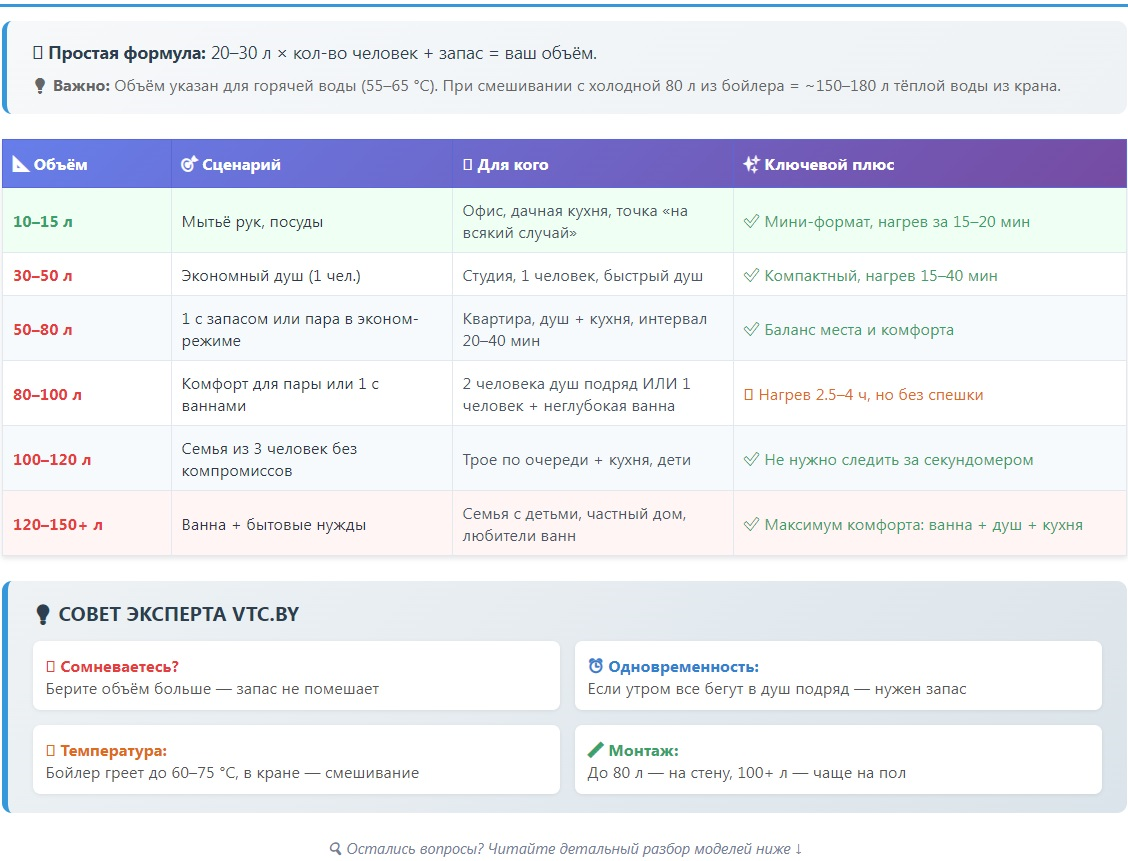
Task: Click the sparkle icon beside Ключевой плюс
Action: [751, 165]
